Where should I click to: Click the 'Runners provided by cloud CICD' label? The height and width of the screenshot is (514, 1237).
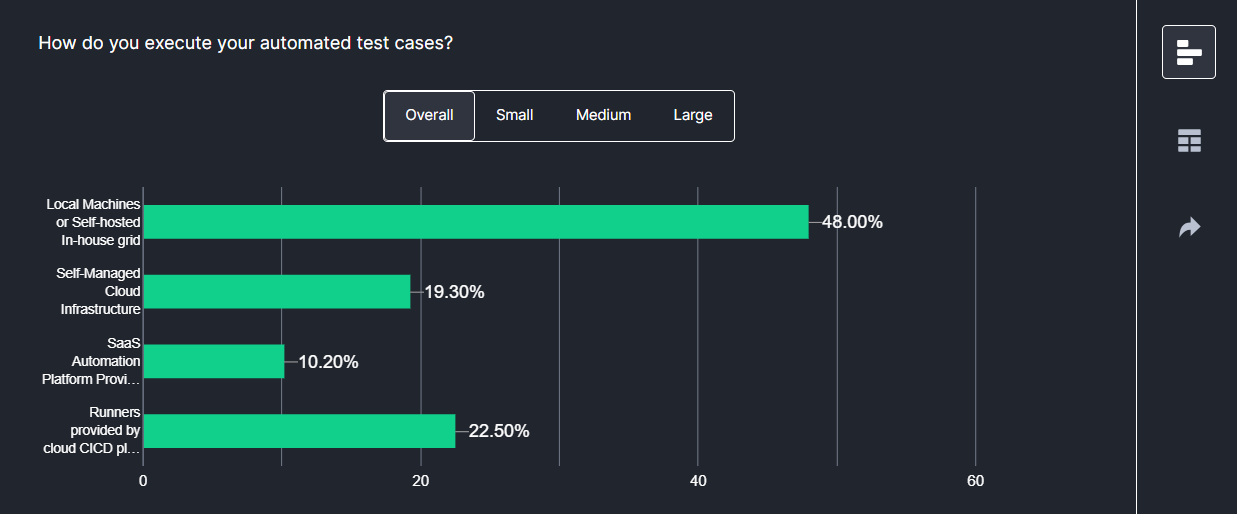(x=91, y=431)
